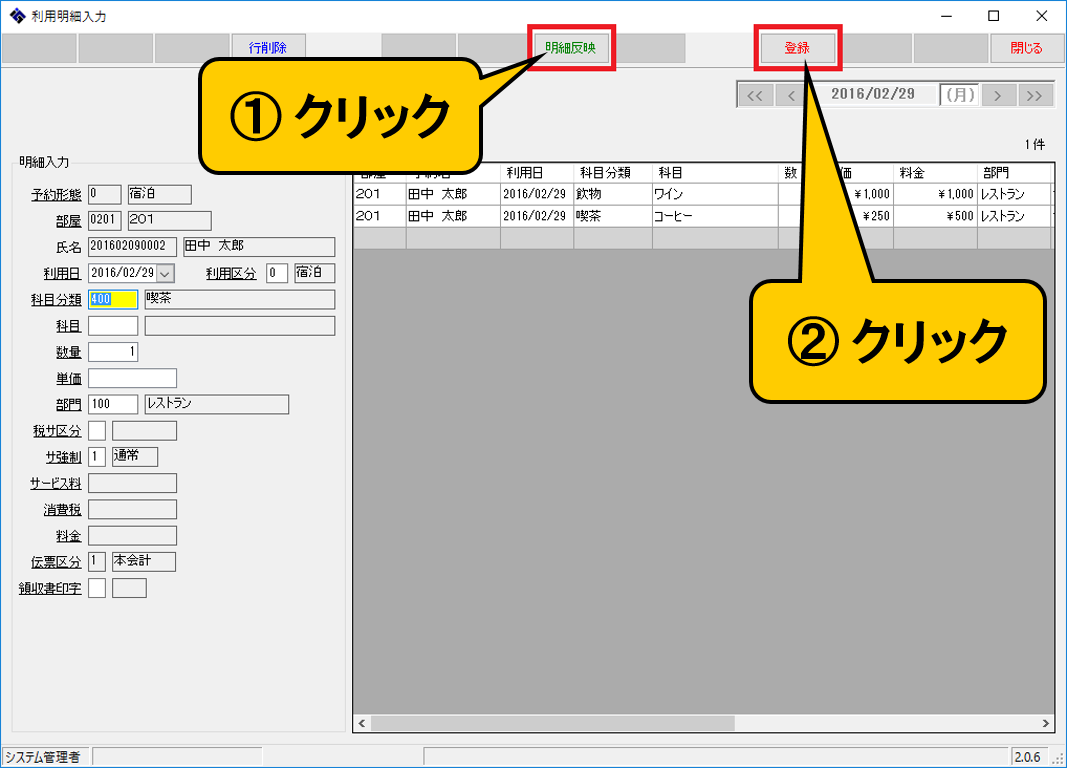
Task: Jump to first date with << button
Action: (x=755, y=95)
